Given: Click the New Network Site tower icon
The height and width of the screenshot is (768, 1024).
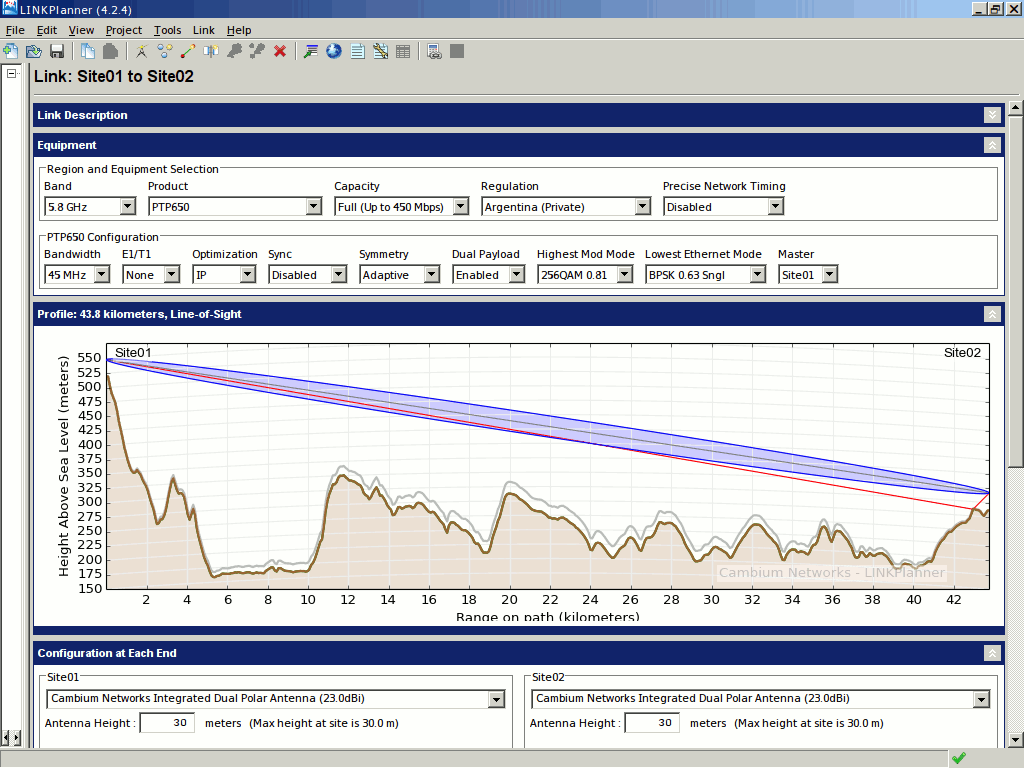Looking at the screenshot, I should 141,51.
